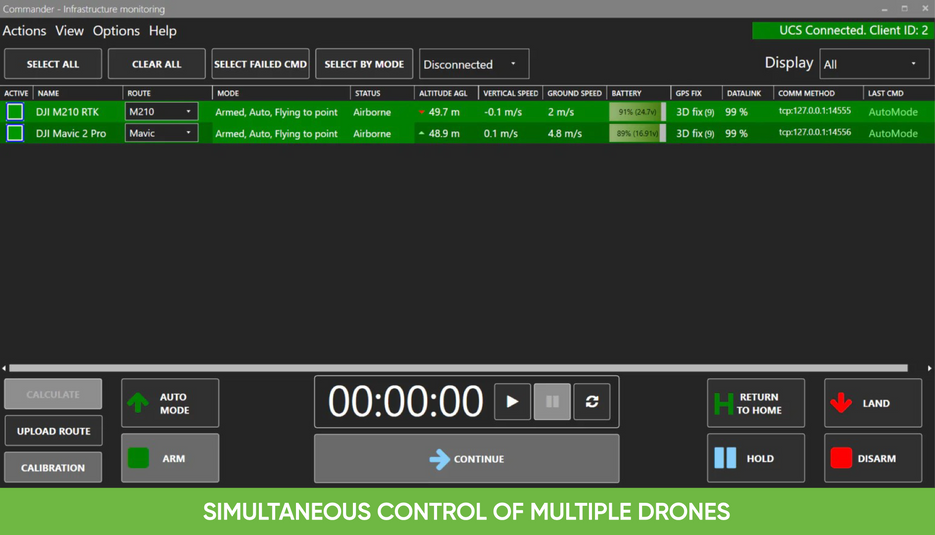Click the horizontal scrollbar under drone list

point(458,368)
